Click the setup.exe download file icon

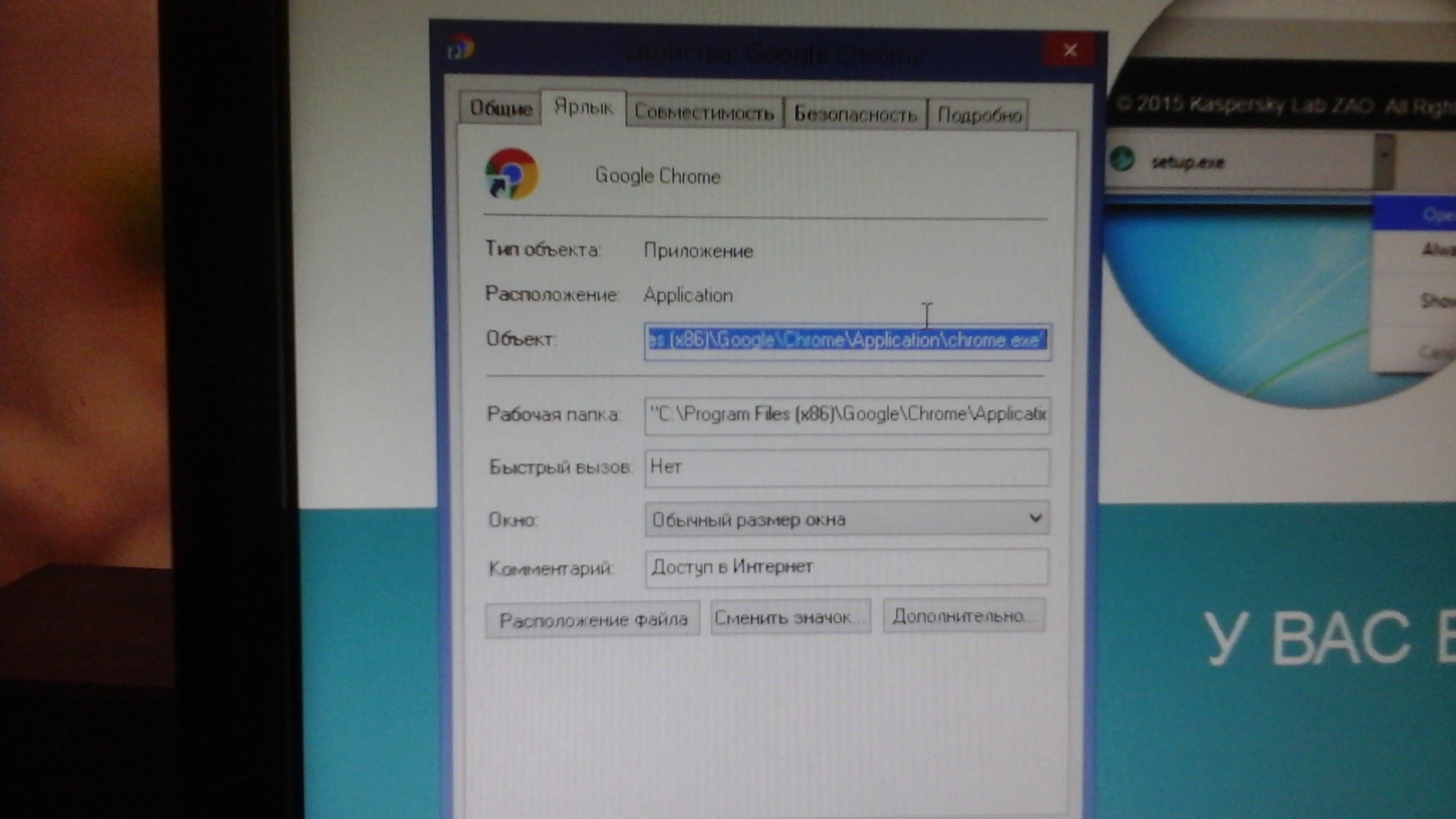click(x=1122, y=160)
